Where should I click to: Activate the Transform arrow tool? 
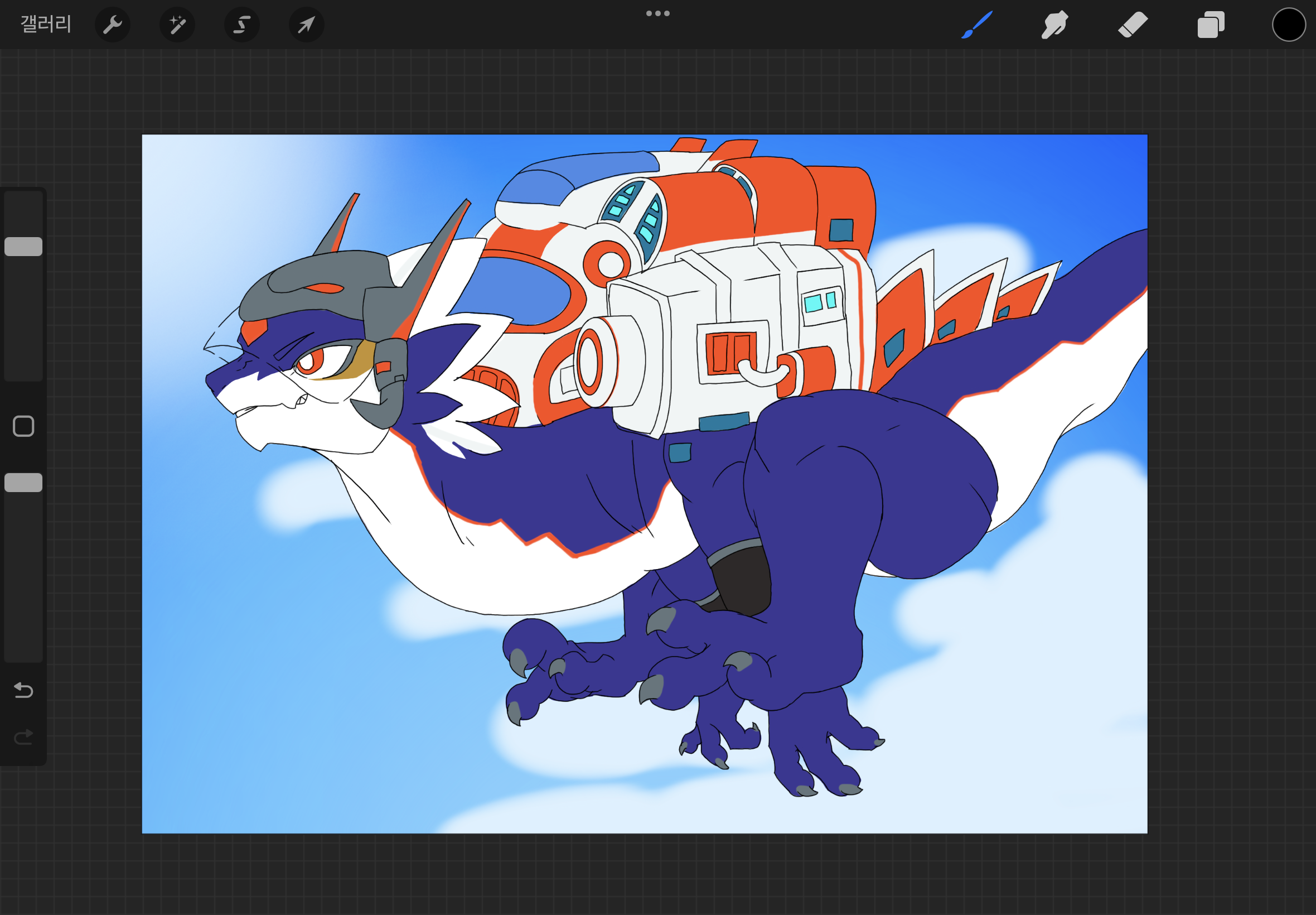click(307, 25)
